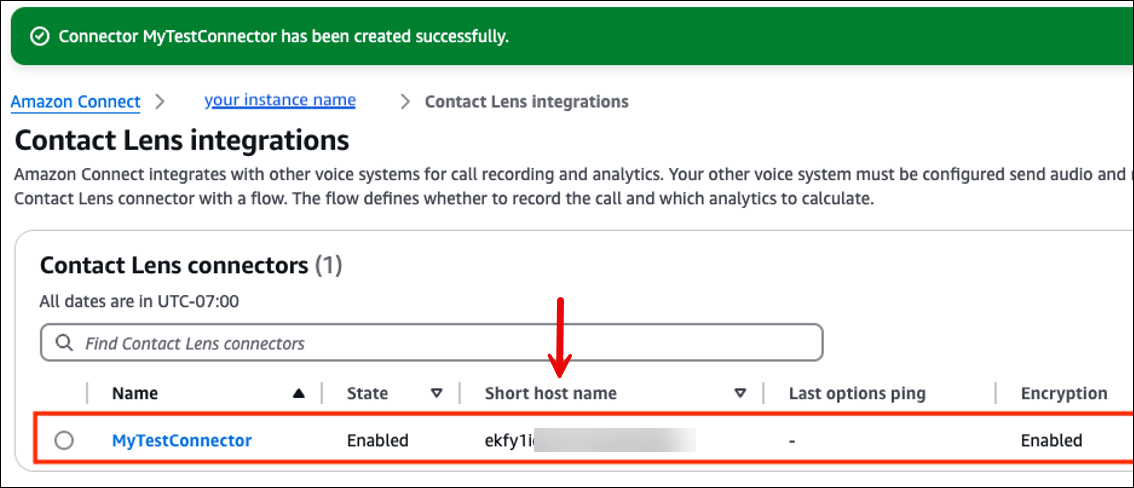Click the ascending sort triangle beside Name
The width and height of the screenshot is (1134, 488).
(x=298, y=394)
